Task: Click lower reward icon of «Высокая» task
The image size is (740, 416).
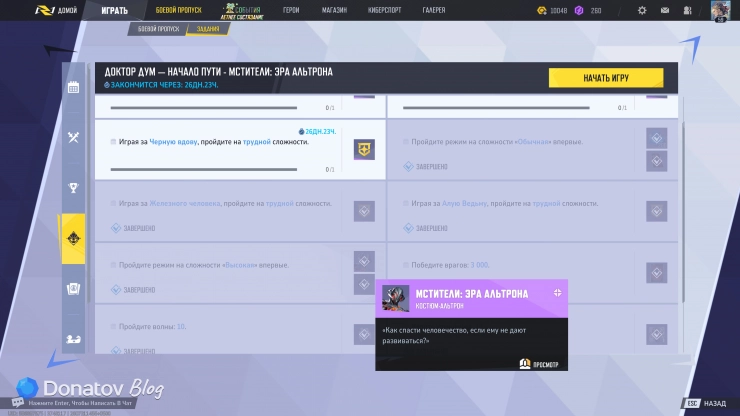Action: point(364,284)
